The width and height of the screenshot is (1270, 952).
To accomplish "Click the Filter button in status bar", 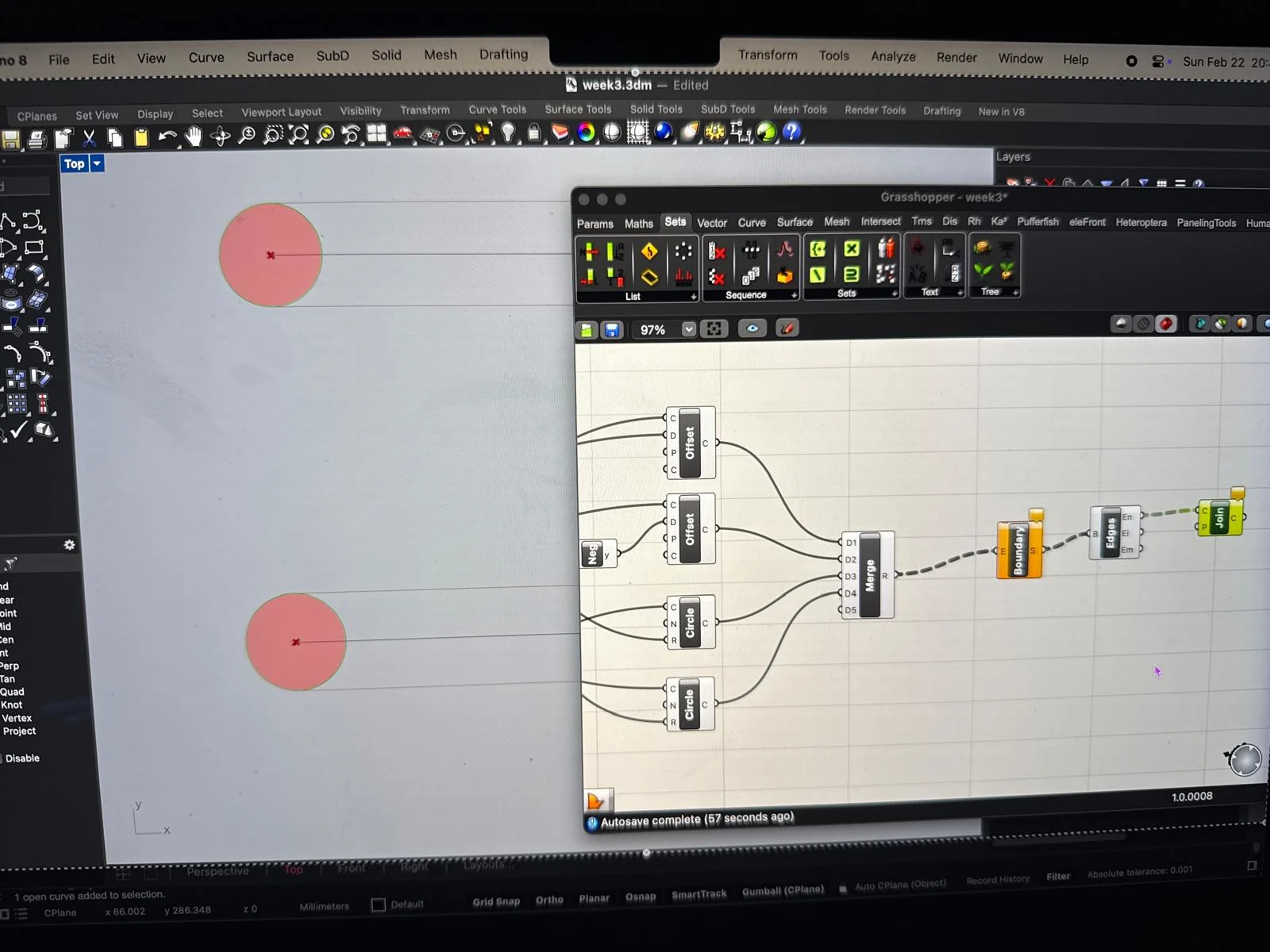I will [1058, 877].
